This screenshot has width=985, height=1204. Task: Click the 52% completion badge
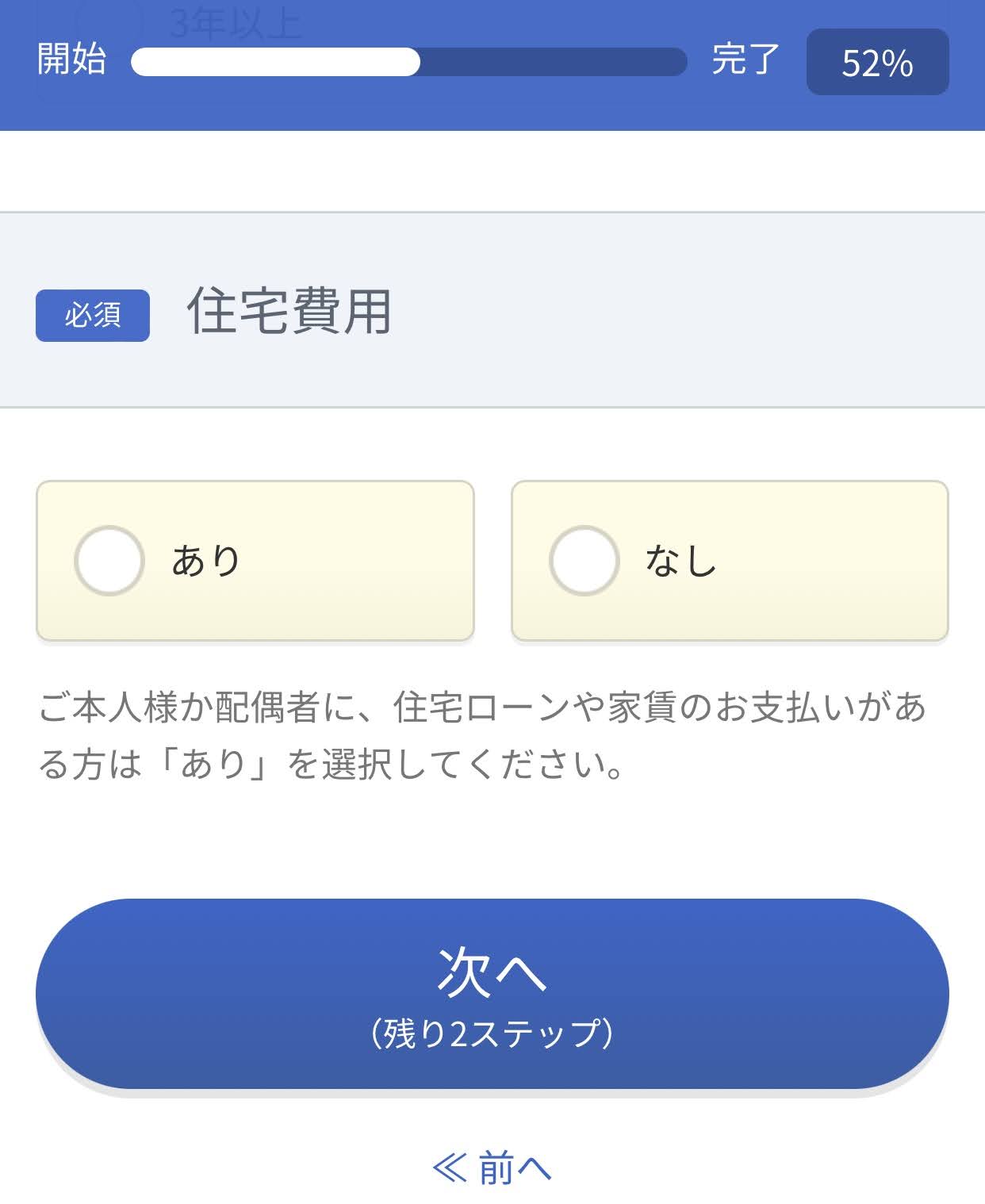click(x=878, y=62)
